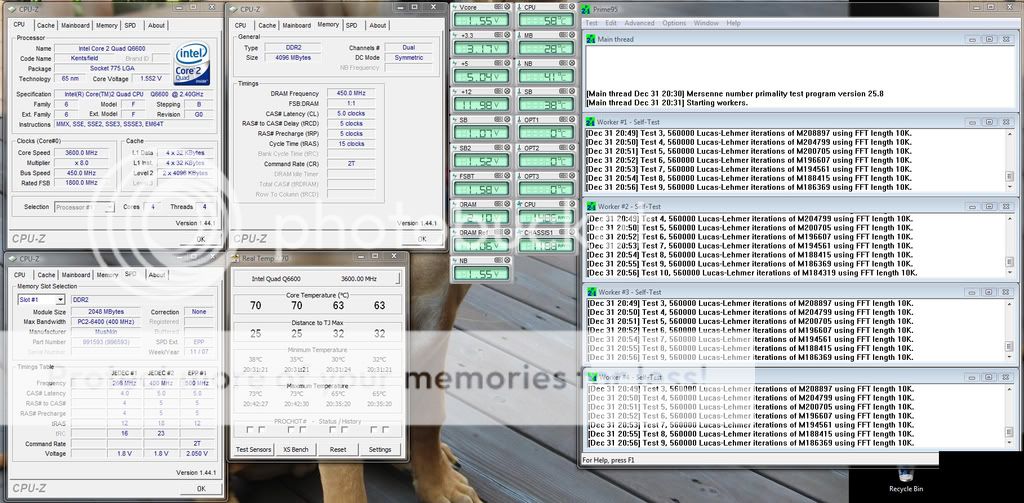Click the Intel Quad Q6600 3600.00 MHz button
The height and width of the screenshot is (503, 1024).
point(317,278)
